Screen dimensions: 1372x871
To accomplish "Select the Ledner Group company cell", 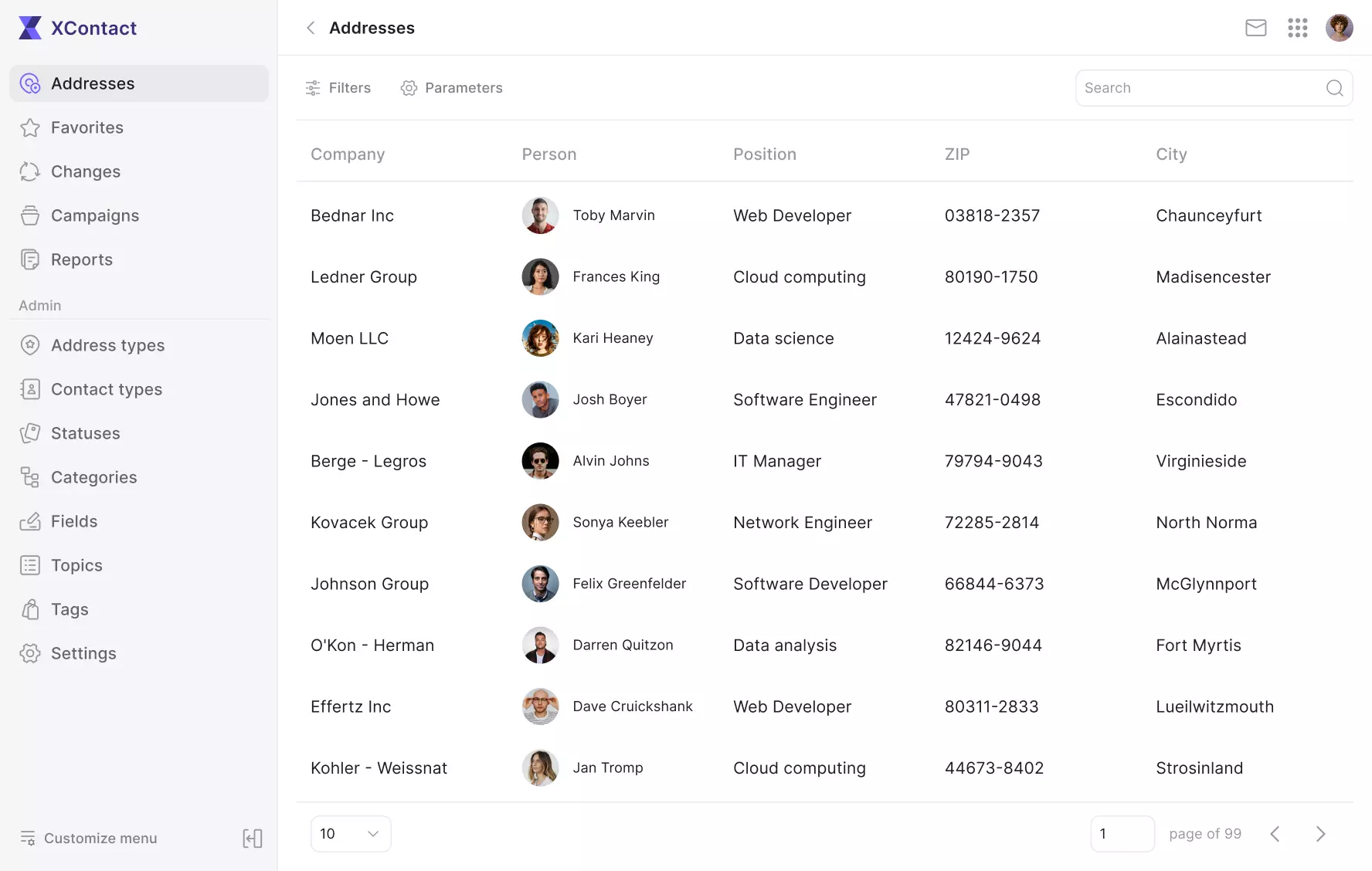I will 364,277.
